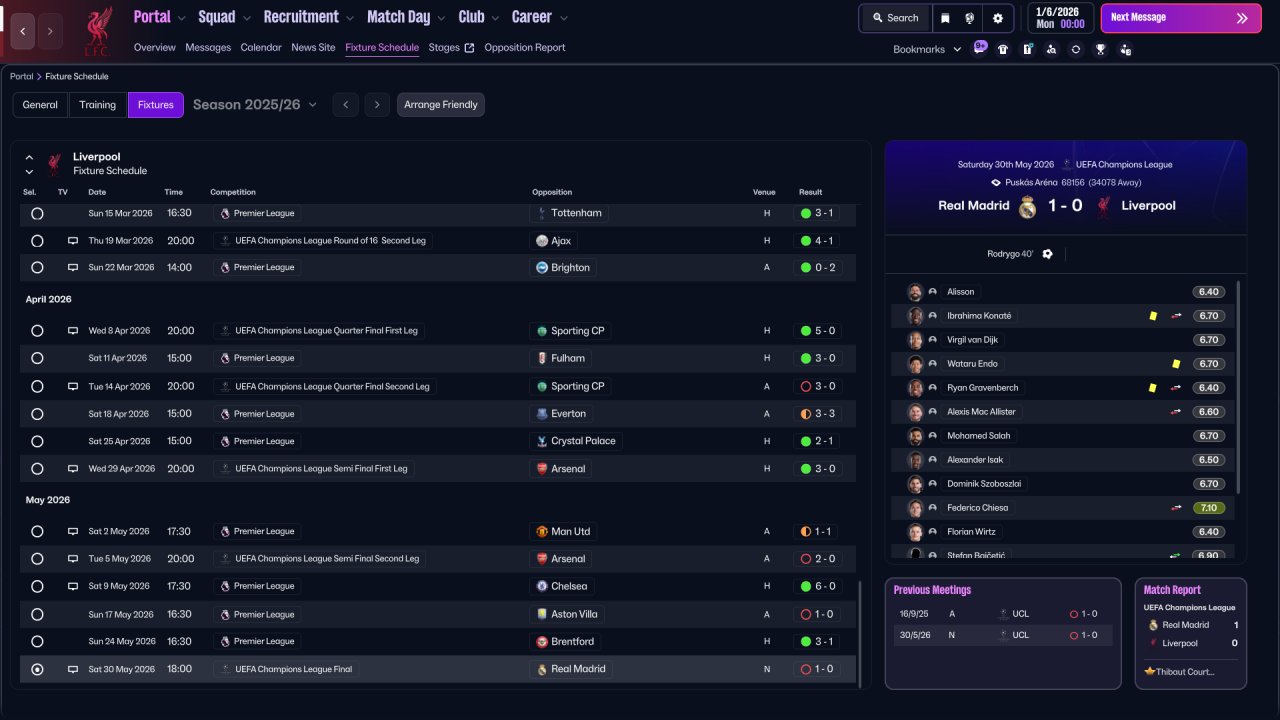Switch to the Overview tab
The image size is (1280, 720).
[154, 48]
